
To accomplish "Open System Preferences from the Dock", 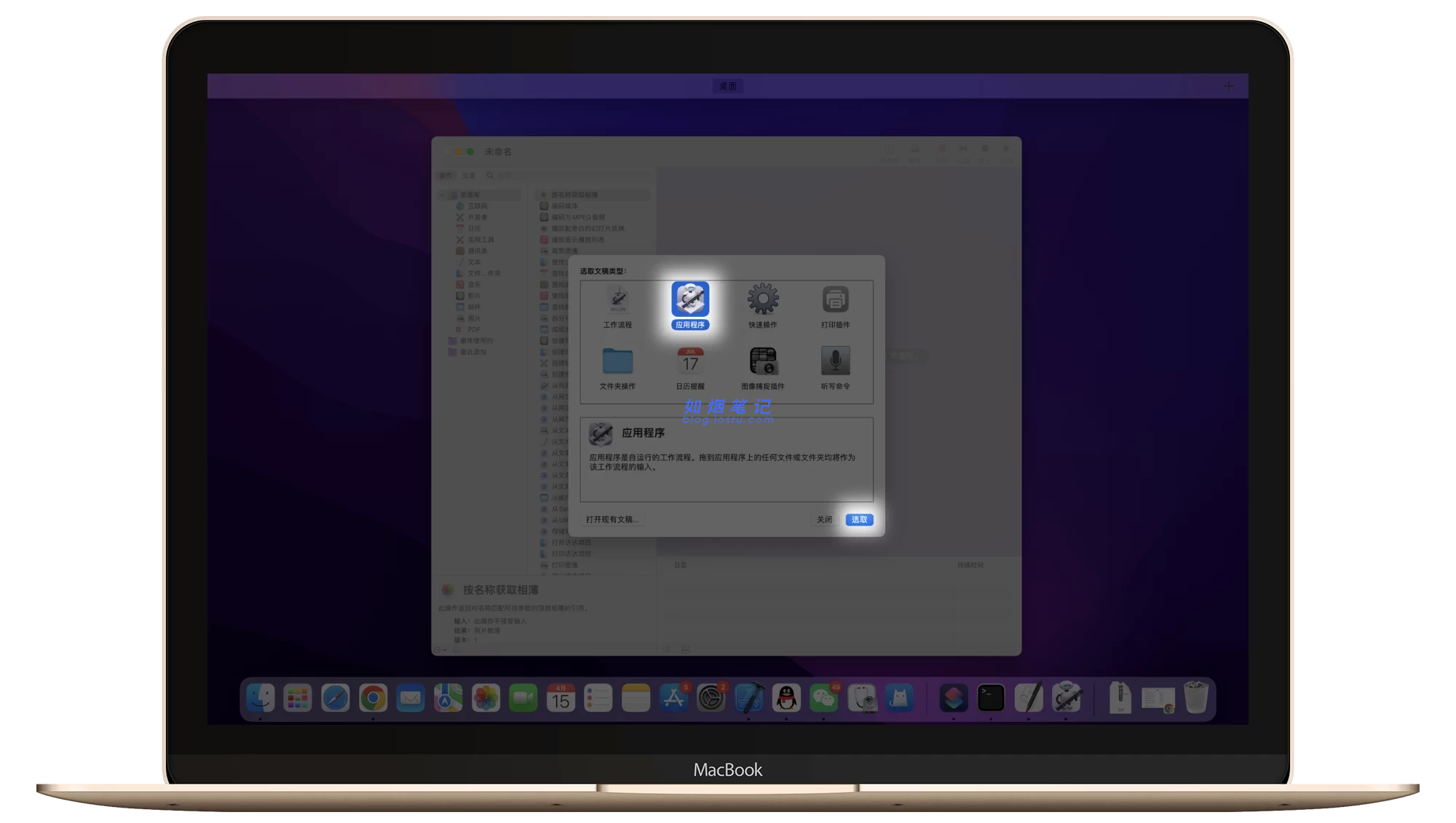I will 711,698.
